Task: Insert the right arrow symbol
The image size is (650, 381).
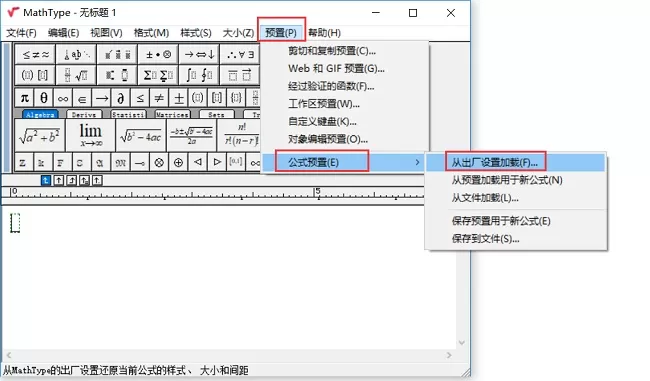Action: click(102, 98)
